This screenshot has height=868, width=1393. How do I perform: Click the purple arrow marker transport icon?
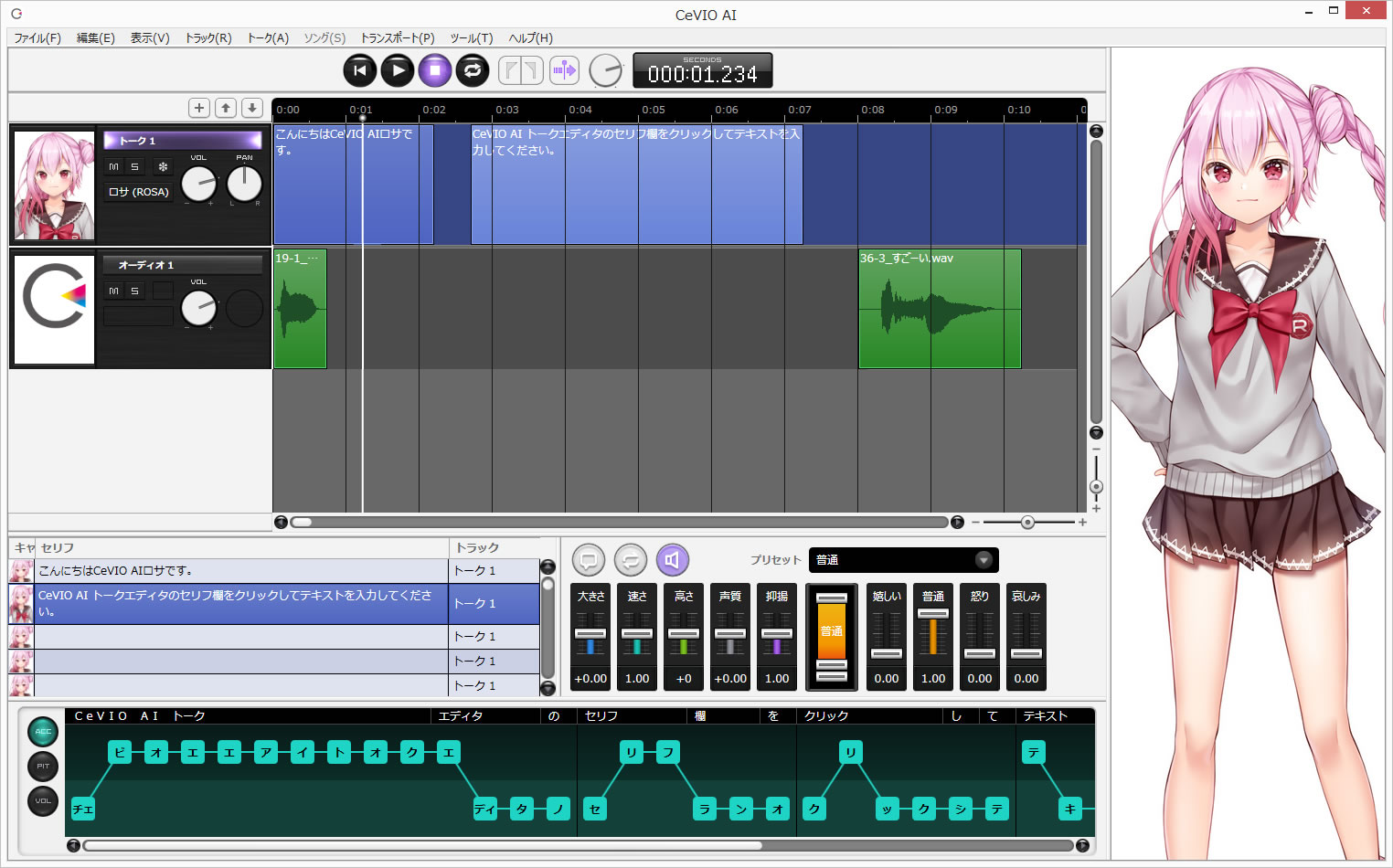(x=564, y=70)
